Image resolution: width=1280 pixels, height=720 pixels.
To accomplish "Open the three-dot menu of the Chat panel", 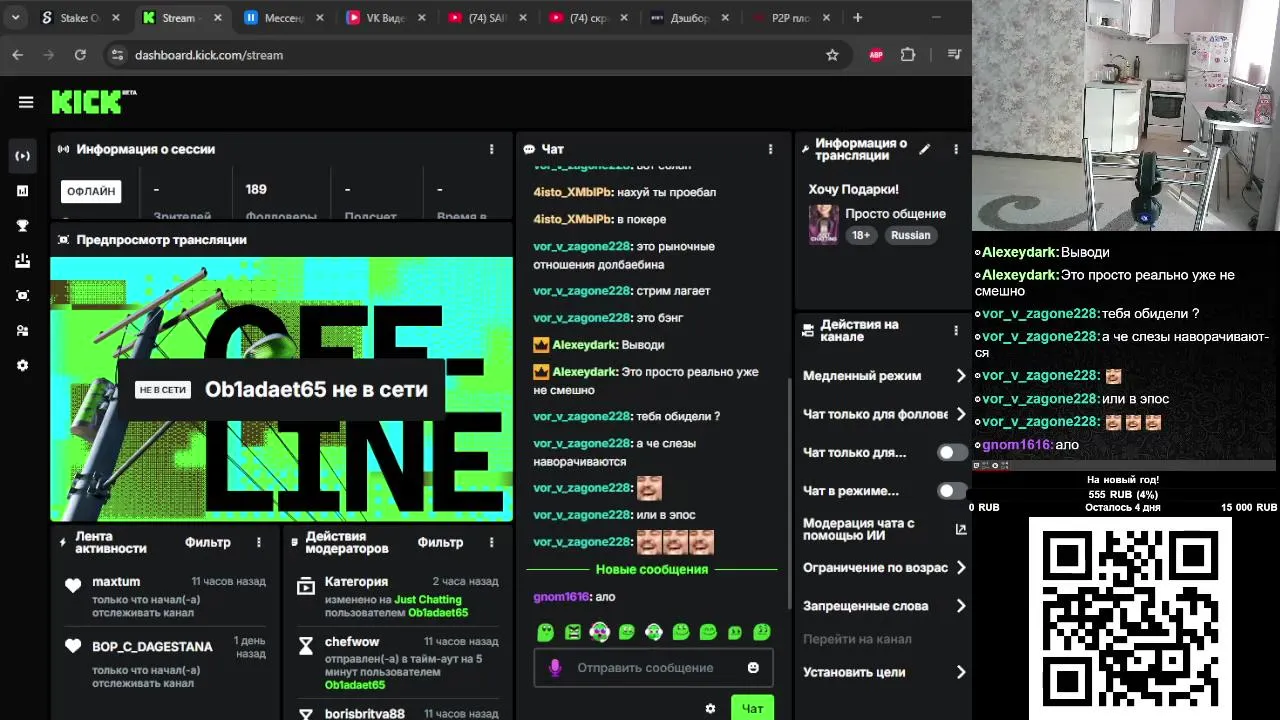I will click(770, 149).
